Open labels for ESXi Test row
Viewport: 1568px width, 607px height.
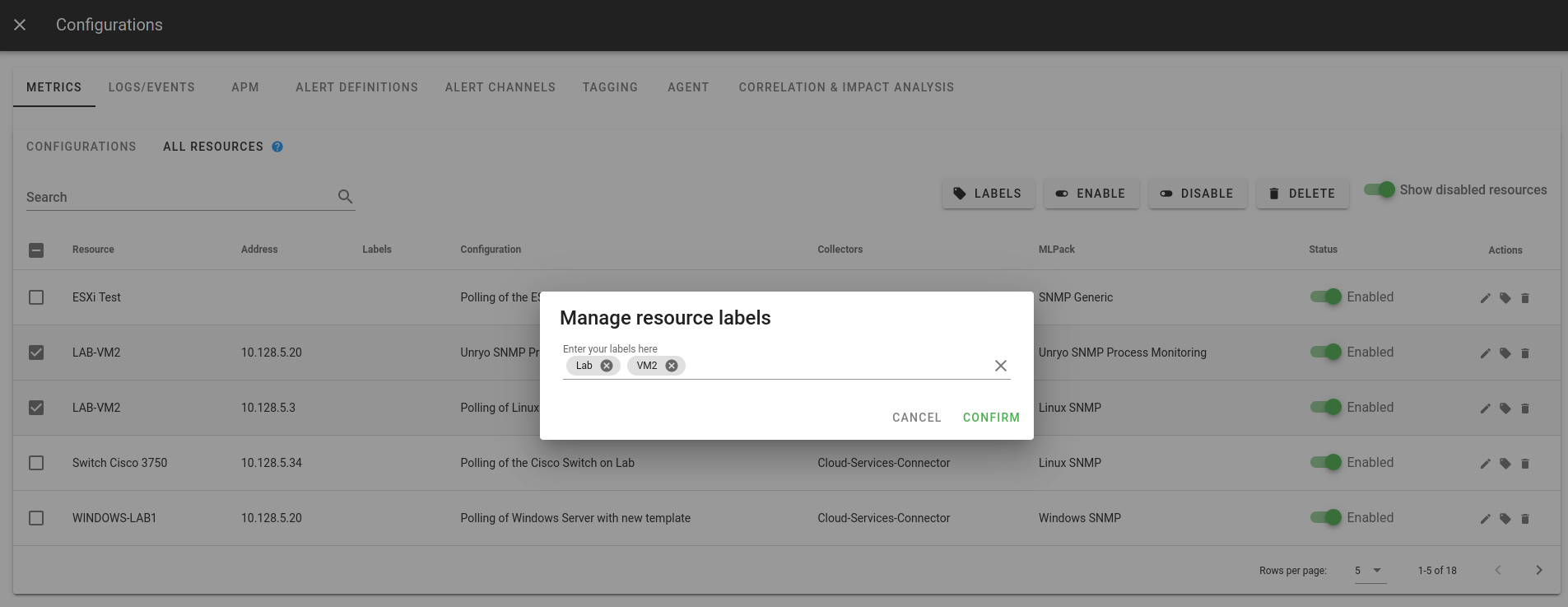1505,298
